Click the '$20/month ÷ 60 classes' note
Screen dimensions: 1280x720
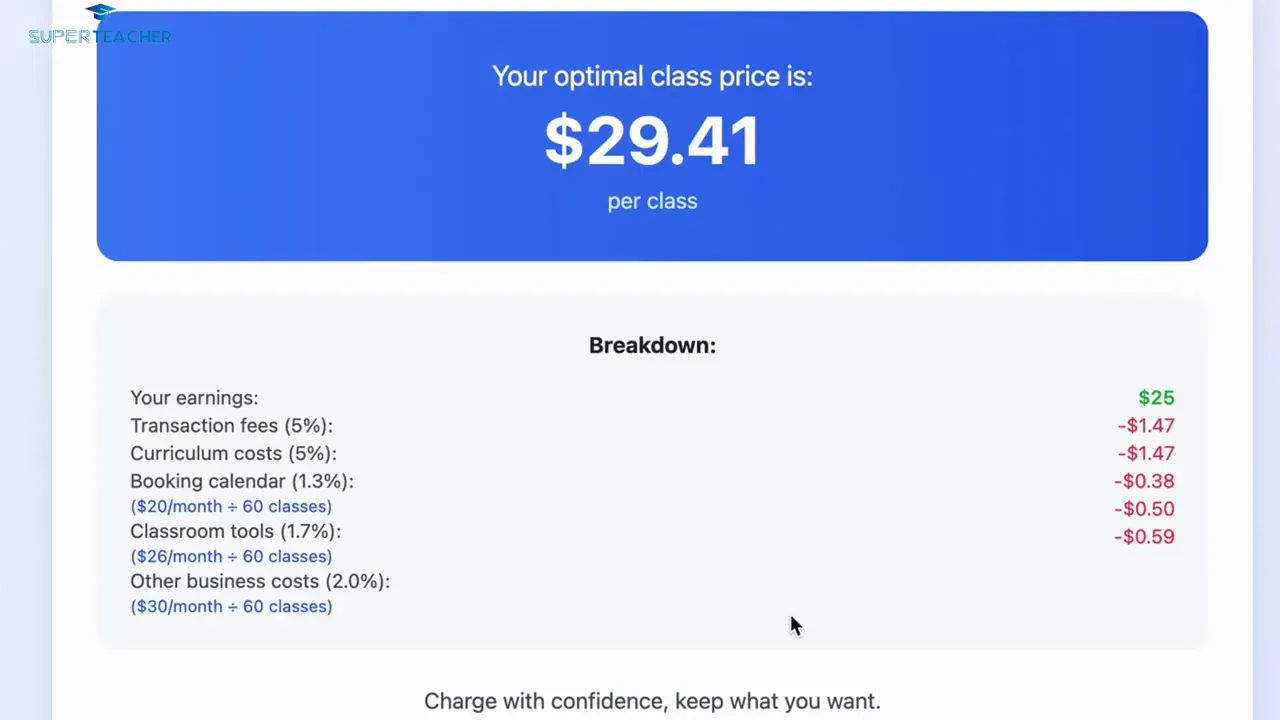pyautogui.click(x=231, y=506)
